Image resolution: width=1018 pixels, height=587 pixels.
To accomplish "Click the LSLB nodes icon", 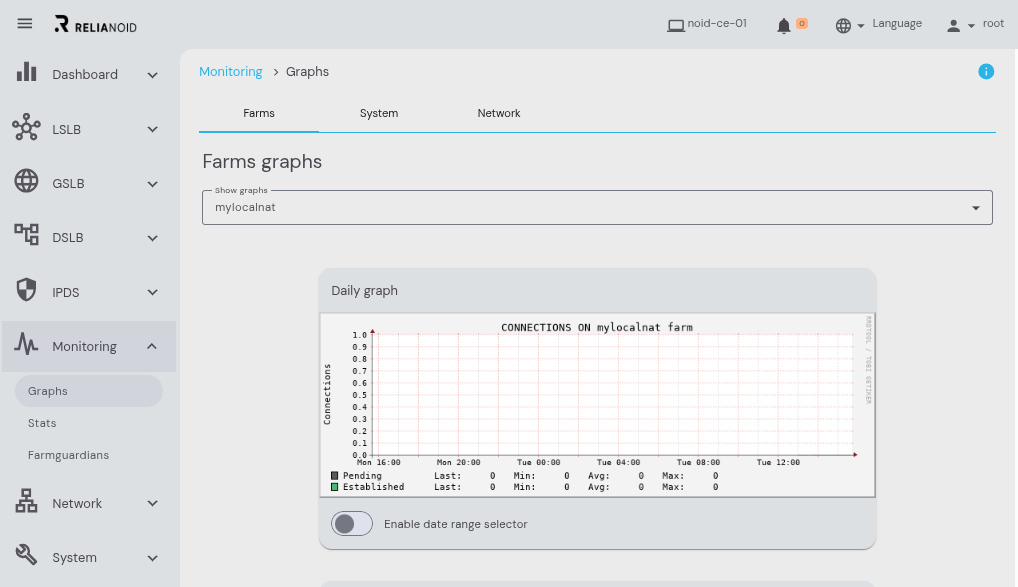I will [26, 127].
